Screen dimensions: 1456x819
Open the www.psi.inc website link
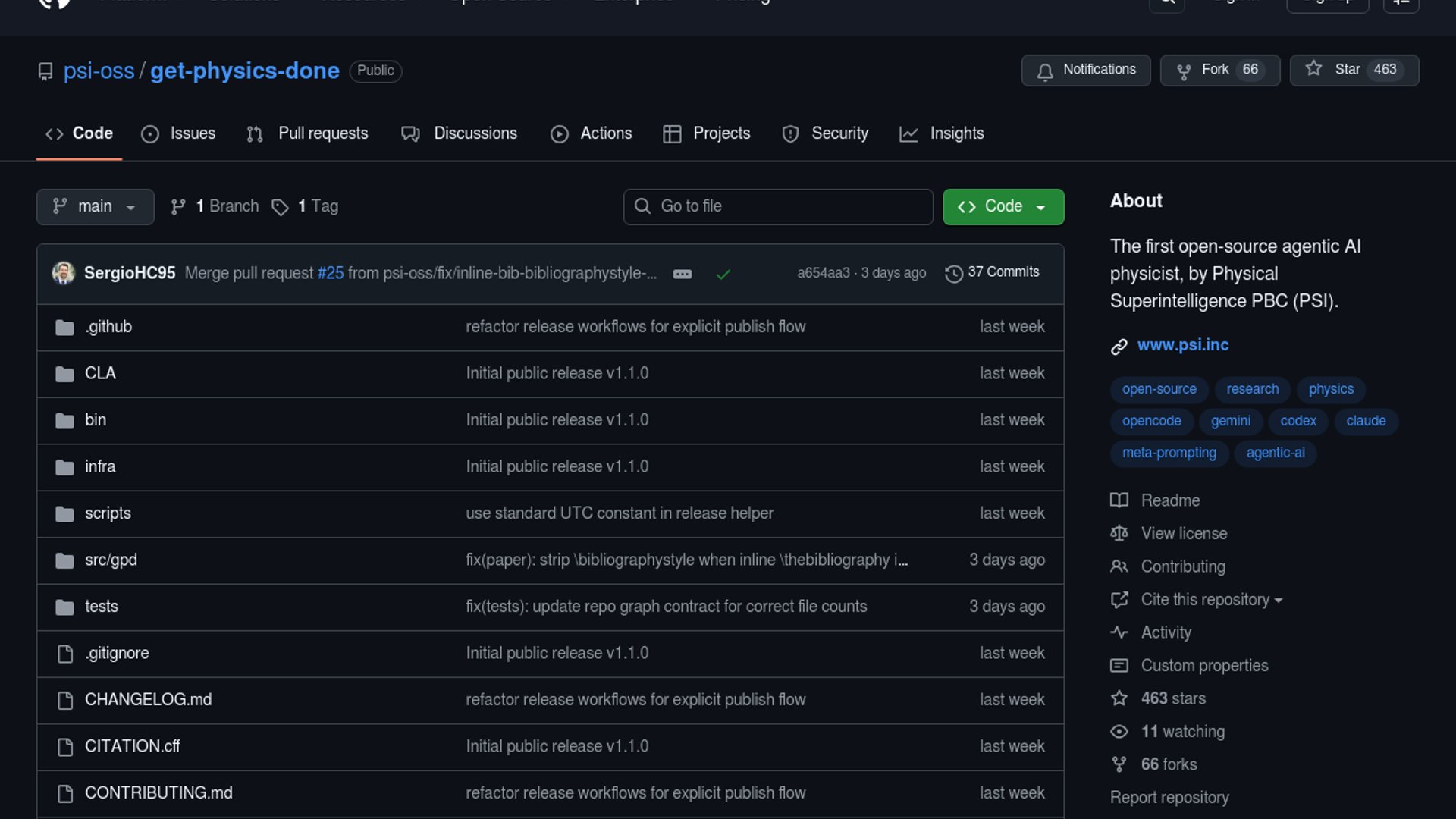point(1182,345)
